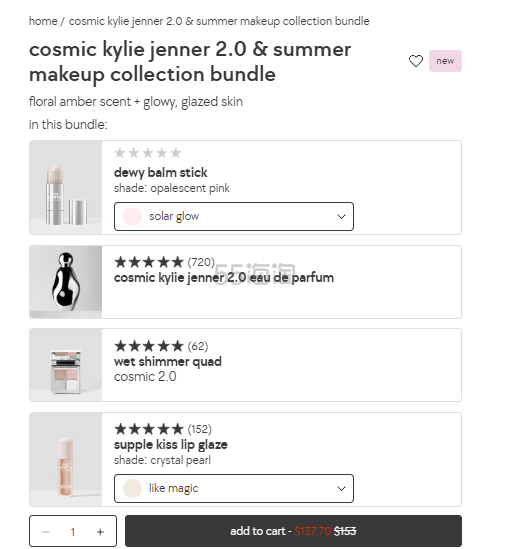Go to home breadcrumb link
This screenshot has width=509, height=549.
pos(43,21)
